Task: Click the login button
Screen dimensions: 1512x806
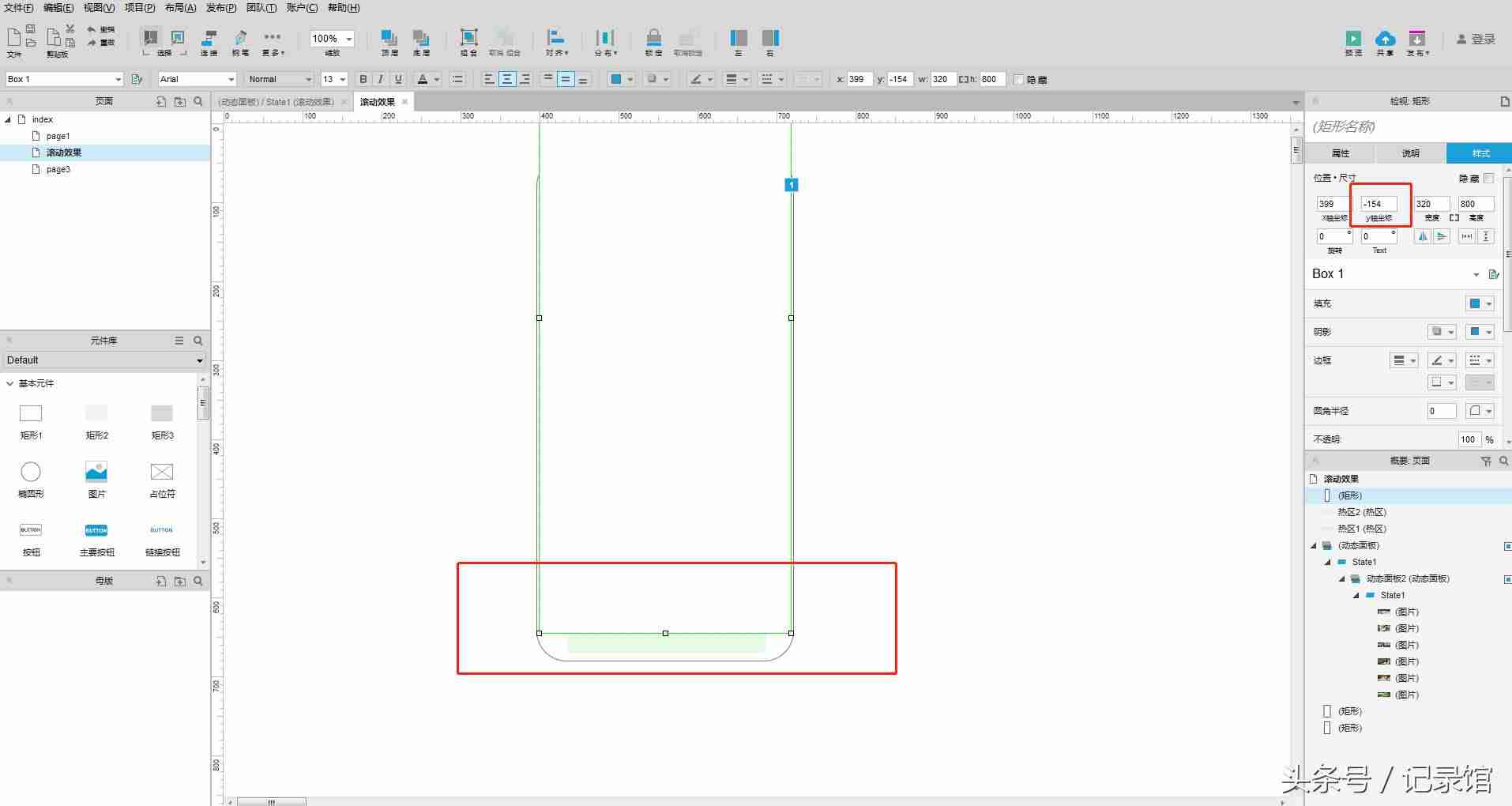Action: coord(1476,40)
